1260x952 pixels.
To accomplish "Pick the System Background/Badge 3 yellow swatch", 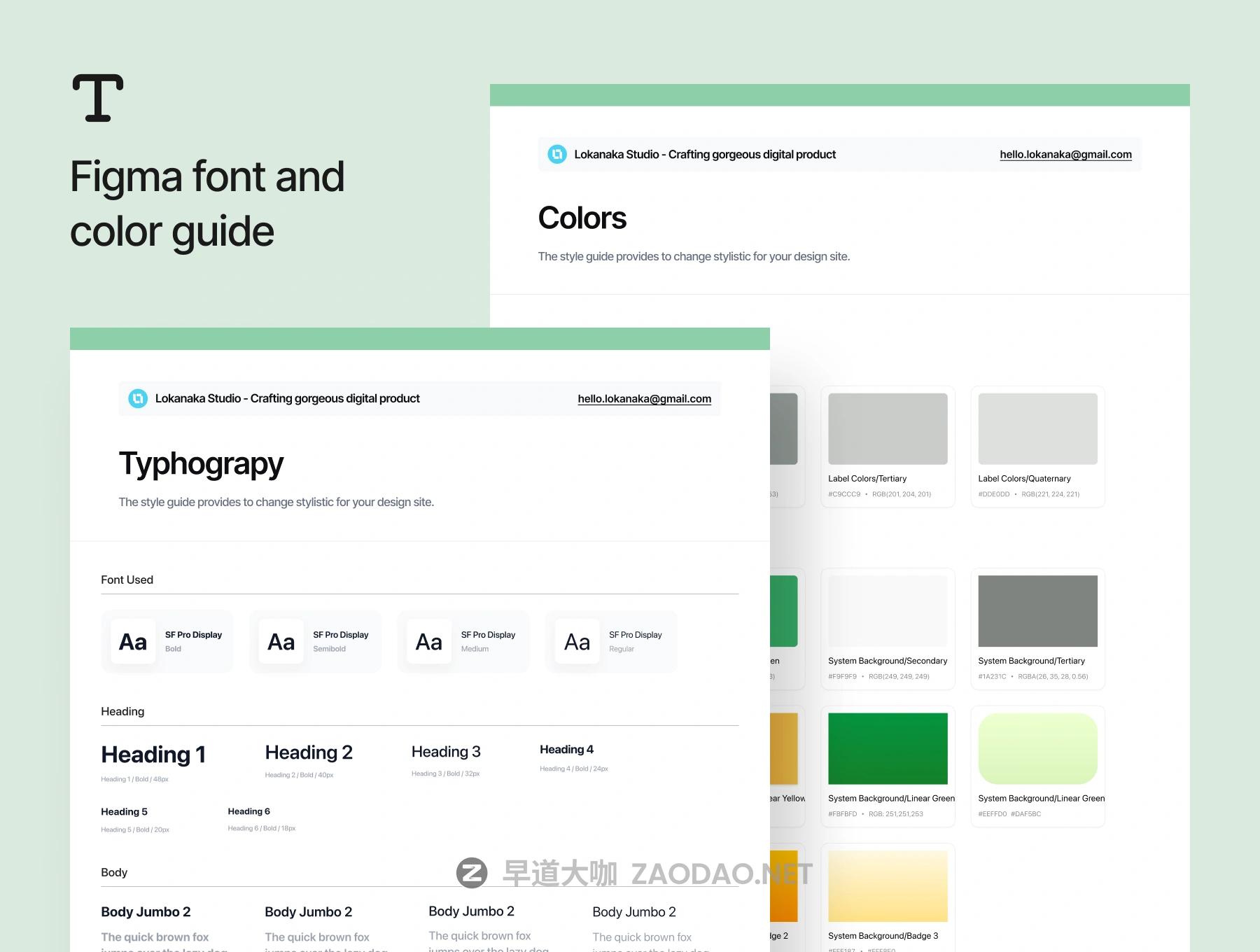I will point(888,886).
